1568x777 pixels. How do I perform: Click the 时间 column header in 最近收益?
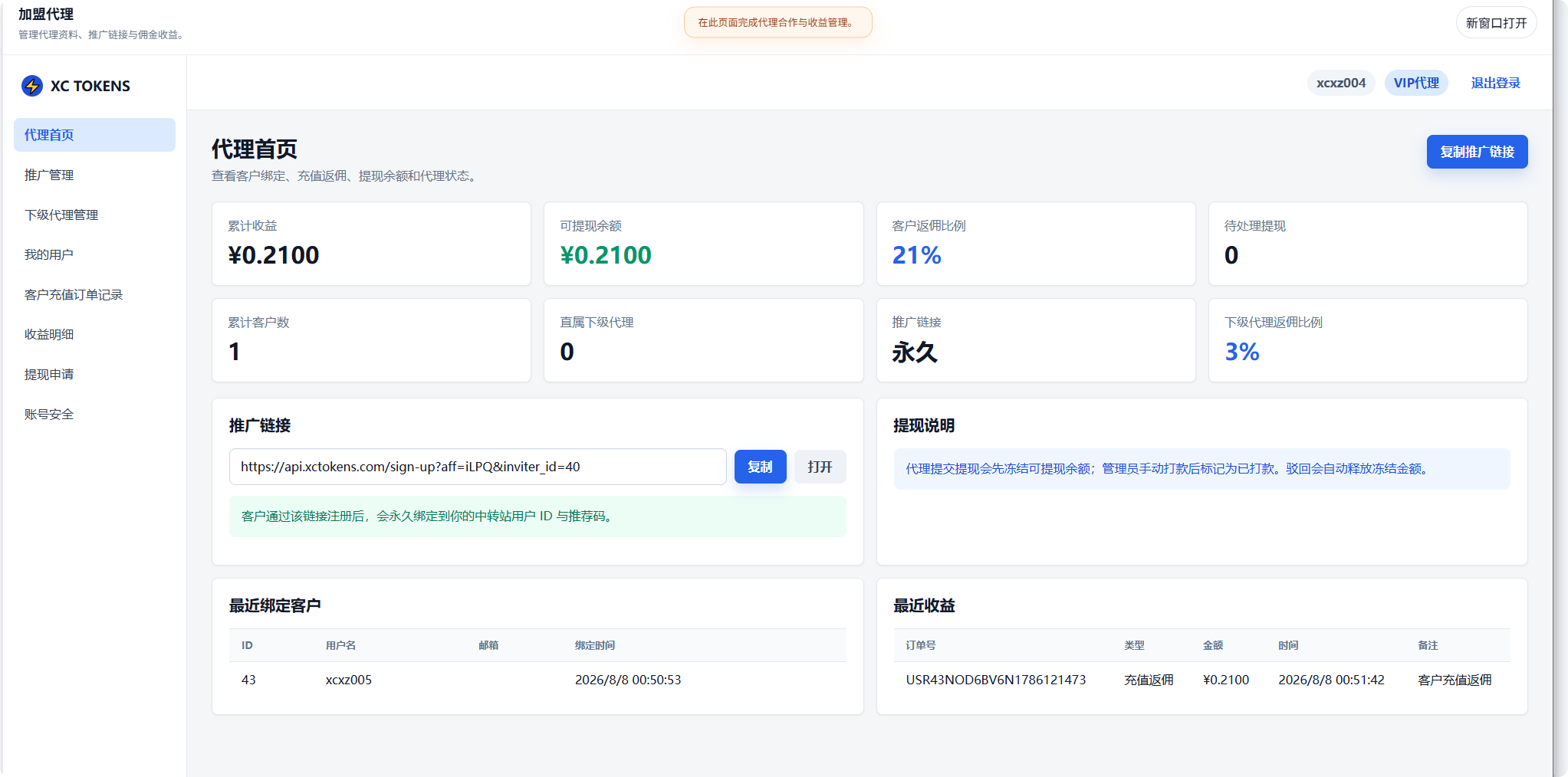click(x=1288, y=645)
